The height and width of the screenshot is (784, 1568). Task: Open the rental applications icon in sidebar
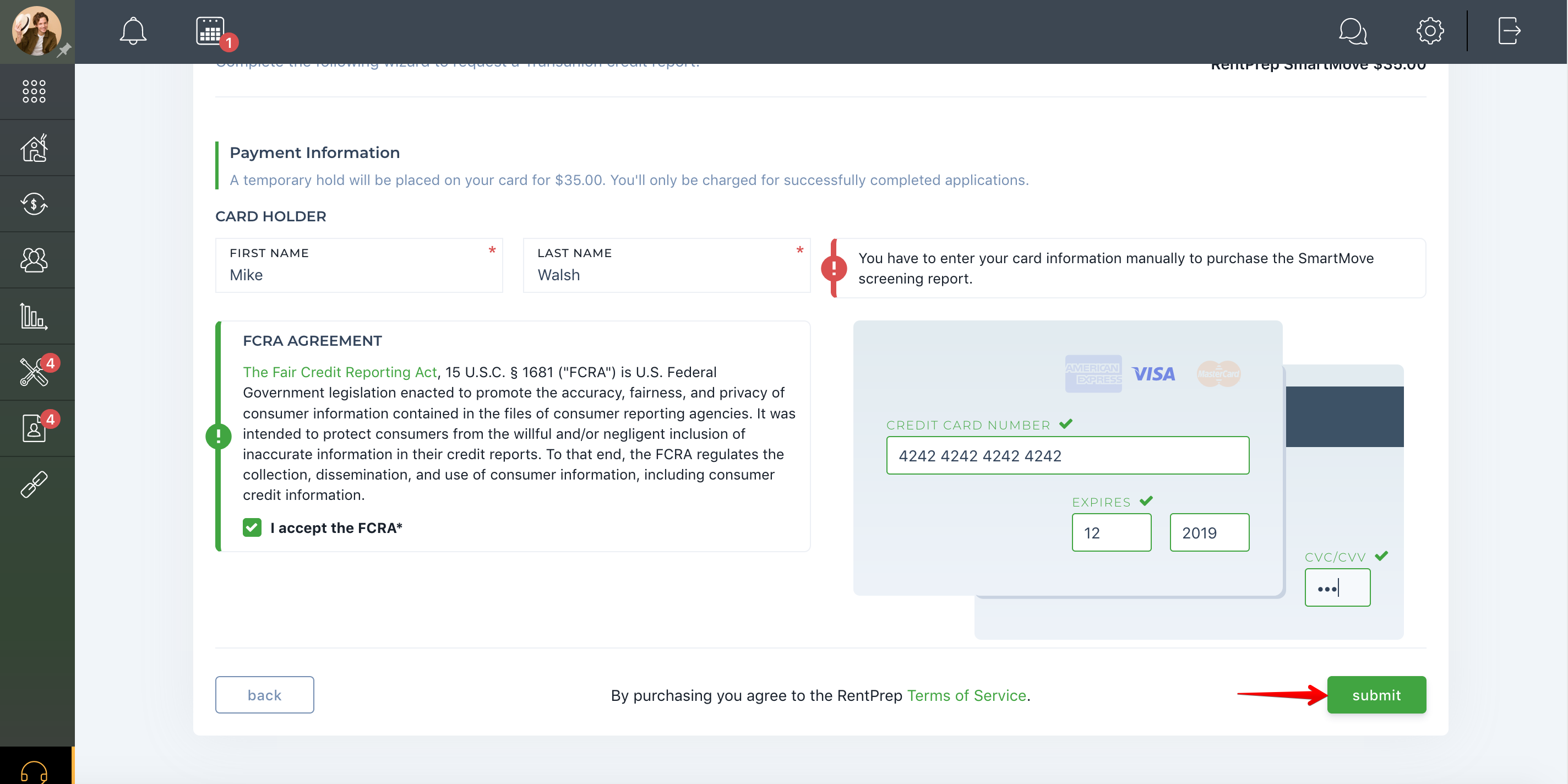tap(34, 428)
